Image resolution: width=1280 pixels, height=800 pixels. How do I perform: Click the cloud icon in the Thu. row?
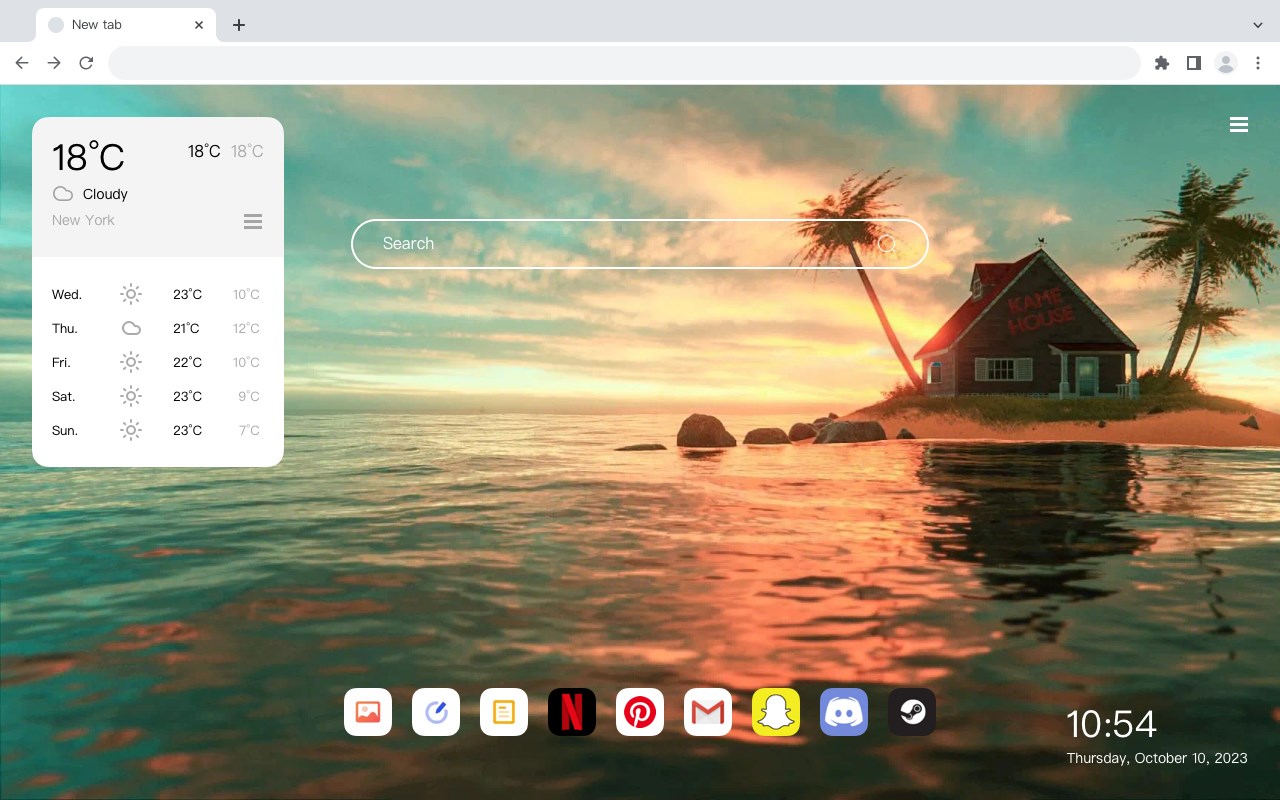tap(131, 328)
